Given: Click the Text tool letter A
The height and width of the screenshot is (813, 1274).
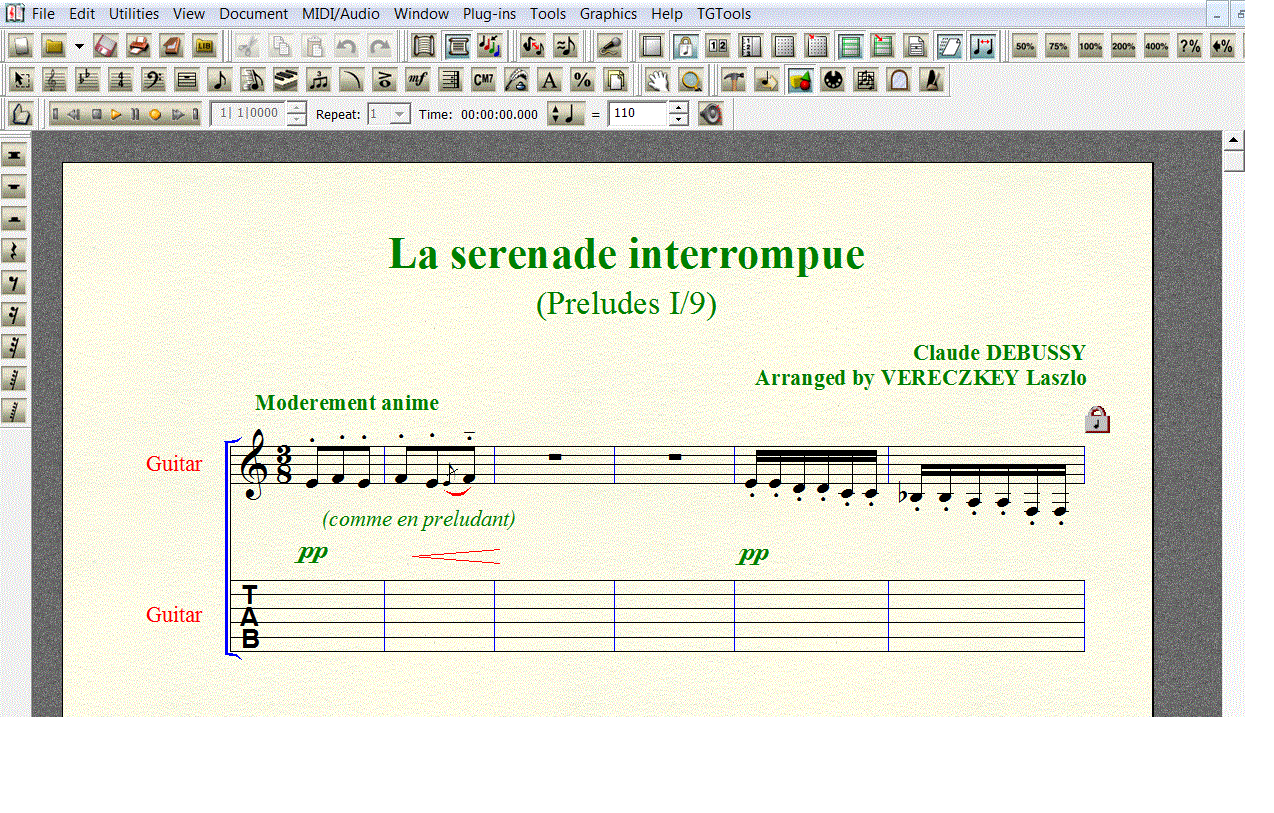Looking at the screenshot, I should (x=548, y=81).
